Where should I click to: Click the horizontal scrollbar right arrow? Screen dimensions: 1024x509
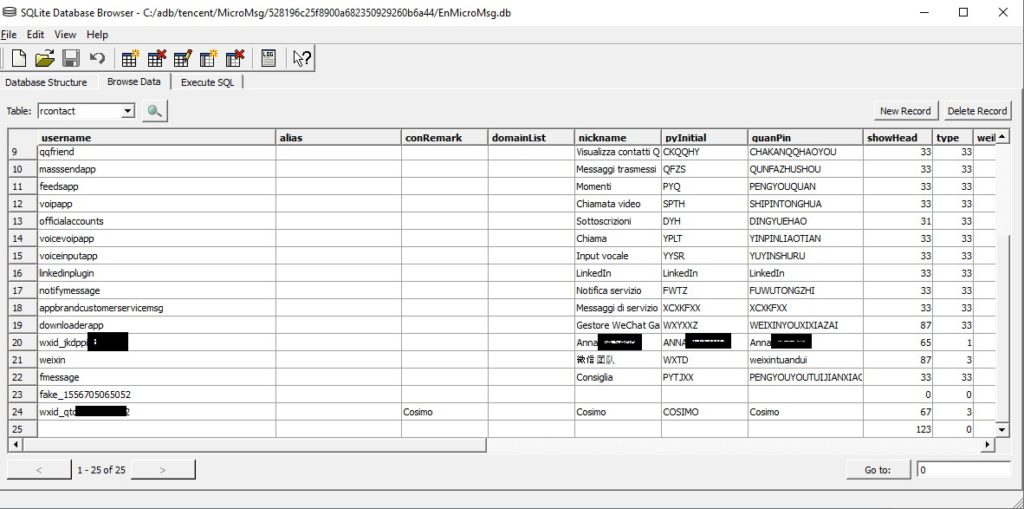pyautogui.click(x=988, y=444)
